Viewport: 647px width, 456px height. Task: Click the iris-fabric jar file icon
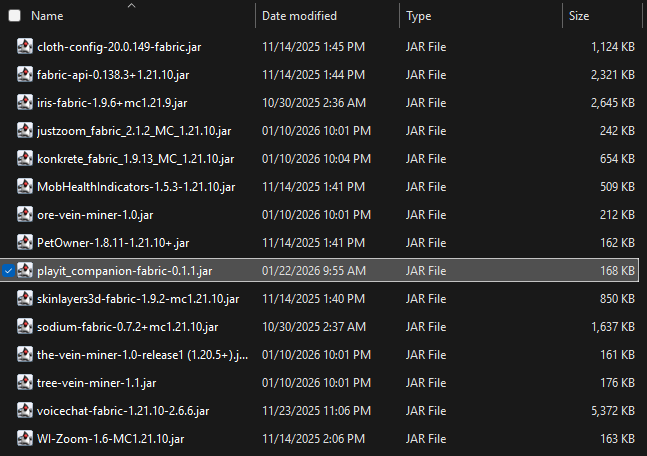tap(25, 102)
